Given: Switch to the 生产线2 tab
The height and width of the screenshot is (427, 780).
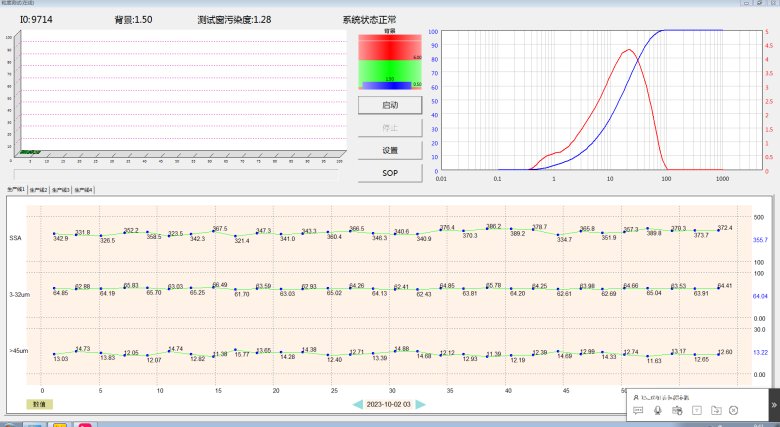Looking at the screenshot, I should [39, 189].
